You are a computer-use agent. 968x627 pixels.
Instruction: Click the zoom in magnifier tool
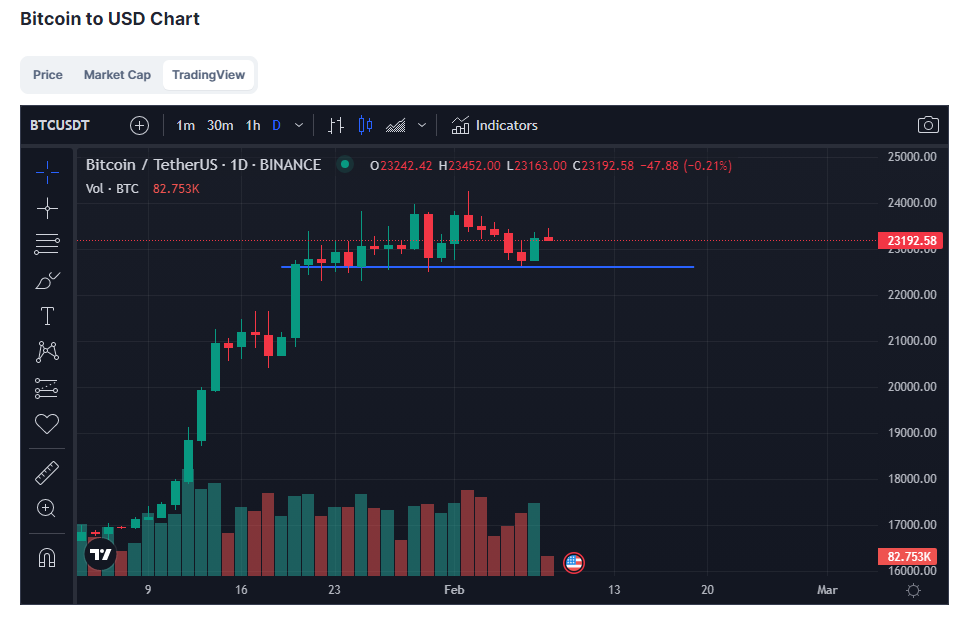point(47,508)
